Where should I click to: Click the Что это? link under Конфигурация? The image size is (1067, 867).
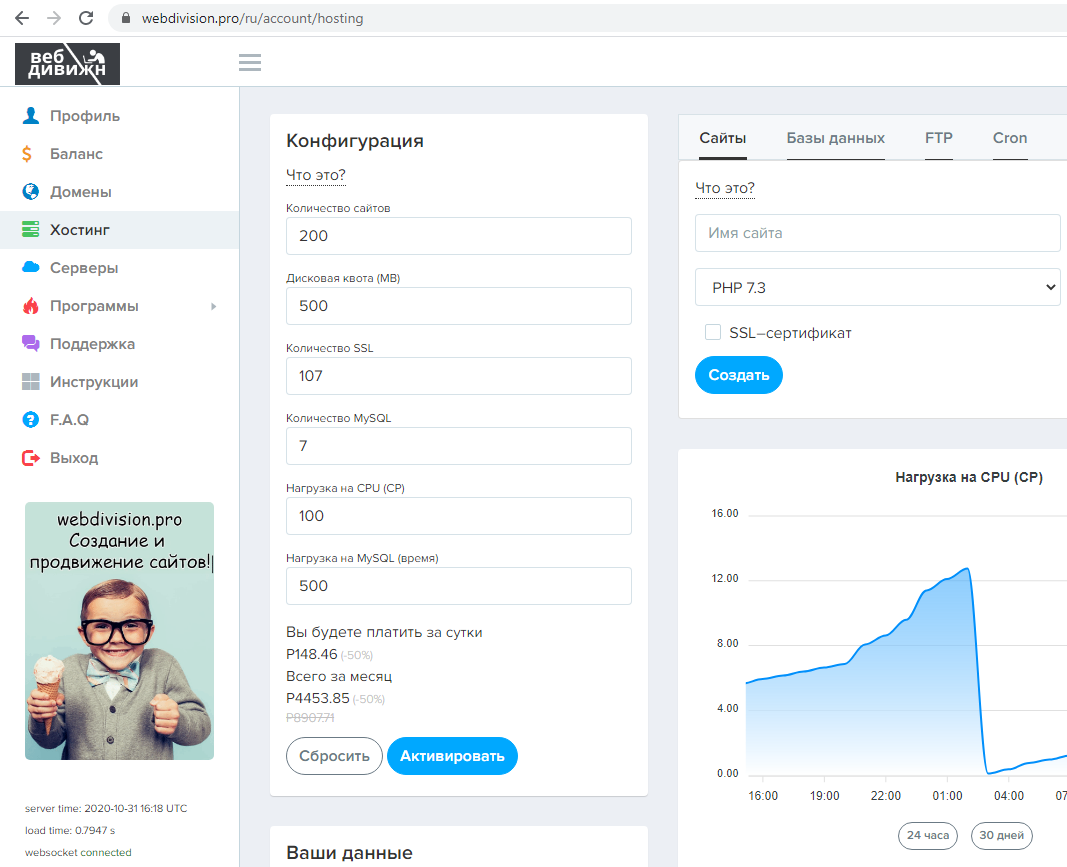[316, 176]
